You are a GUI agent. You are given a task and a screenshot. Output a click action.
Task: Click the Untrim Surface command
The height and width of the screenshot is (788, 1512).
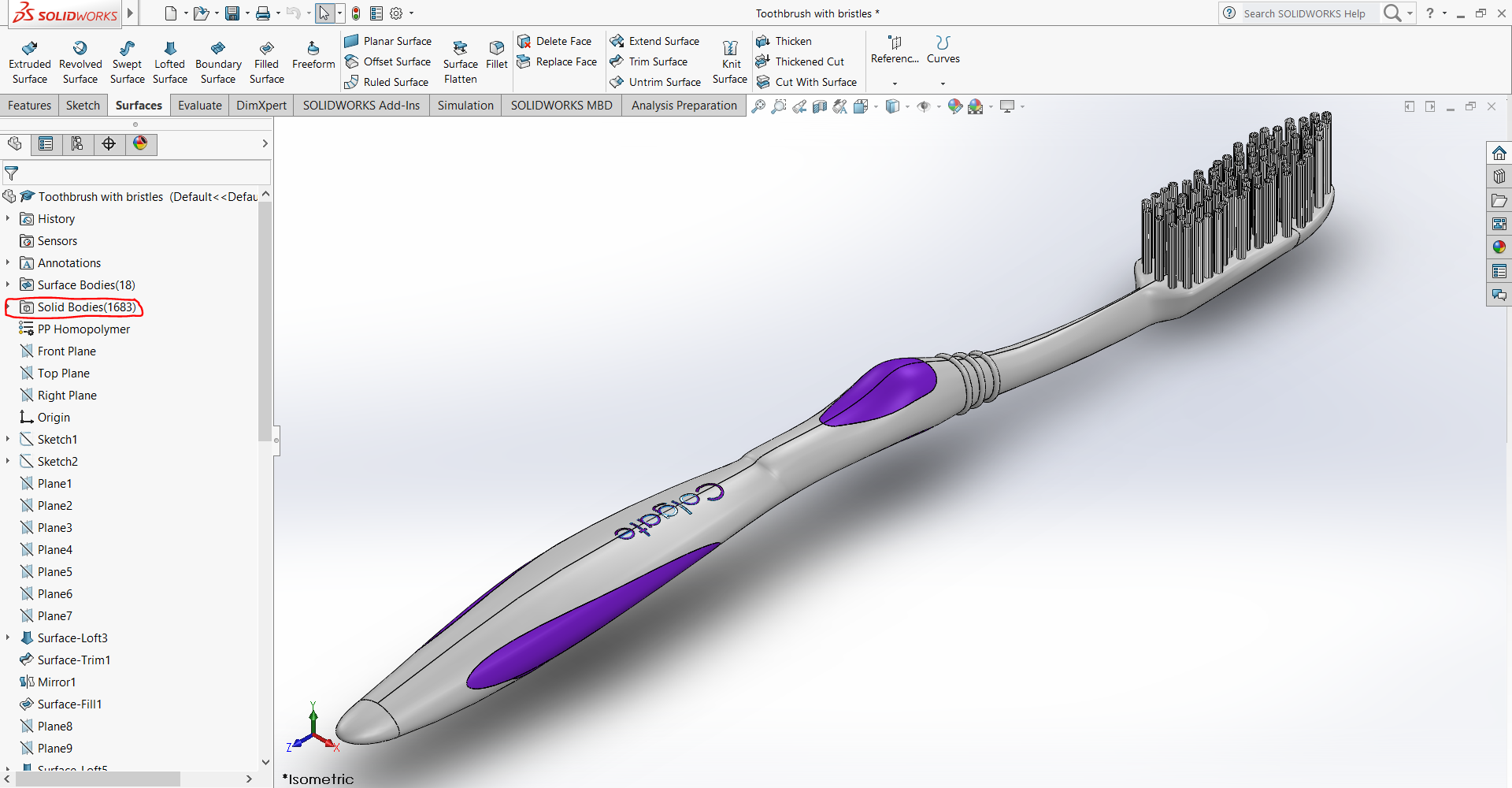pos(655,82)
